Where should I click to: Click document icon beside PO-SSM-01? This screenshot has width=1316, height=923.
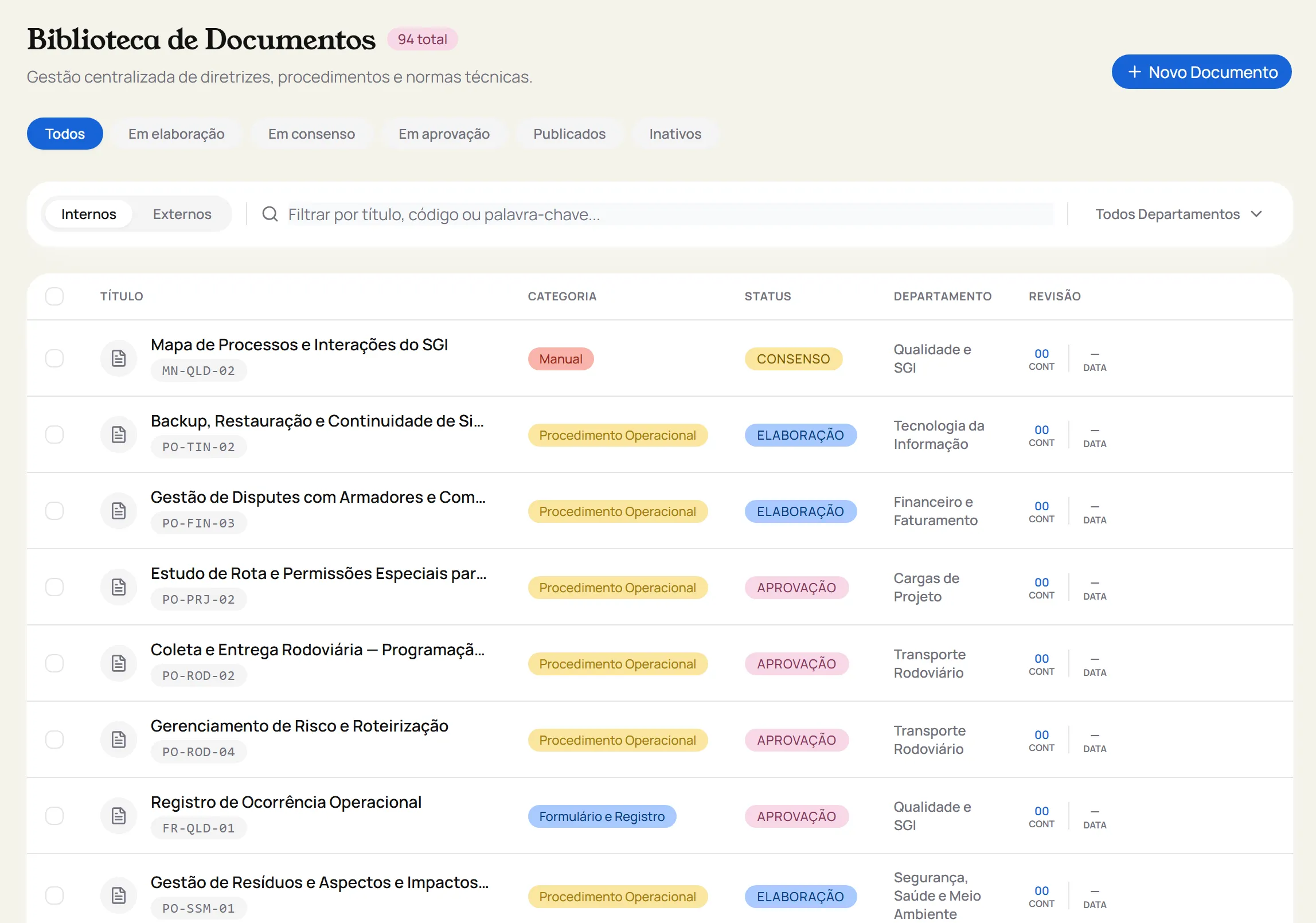[x=119, y=895]
